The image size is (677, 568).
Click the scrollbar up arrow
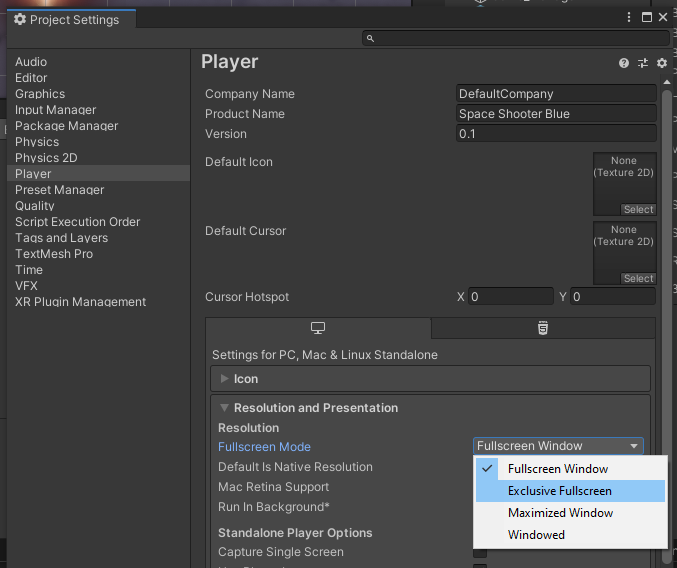tap(667, 82)
